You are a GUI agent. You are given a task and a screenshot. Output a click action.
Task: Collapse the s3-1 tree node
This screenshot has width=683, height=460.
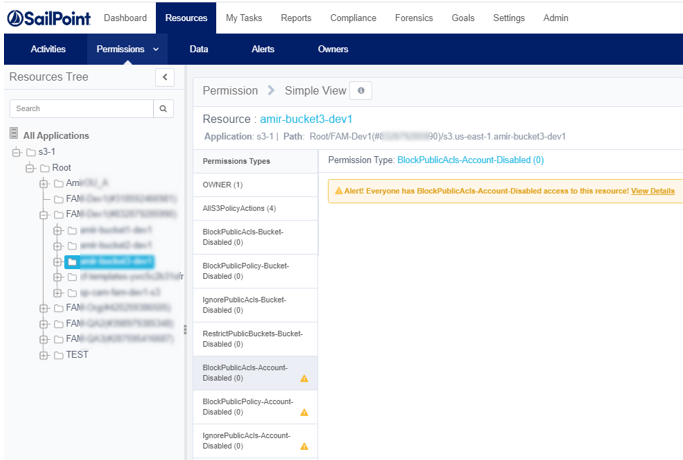click(x=17, y=152)
